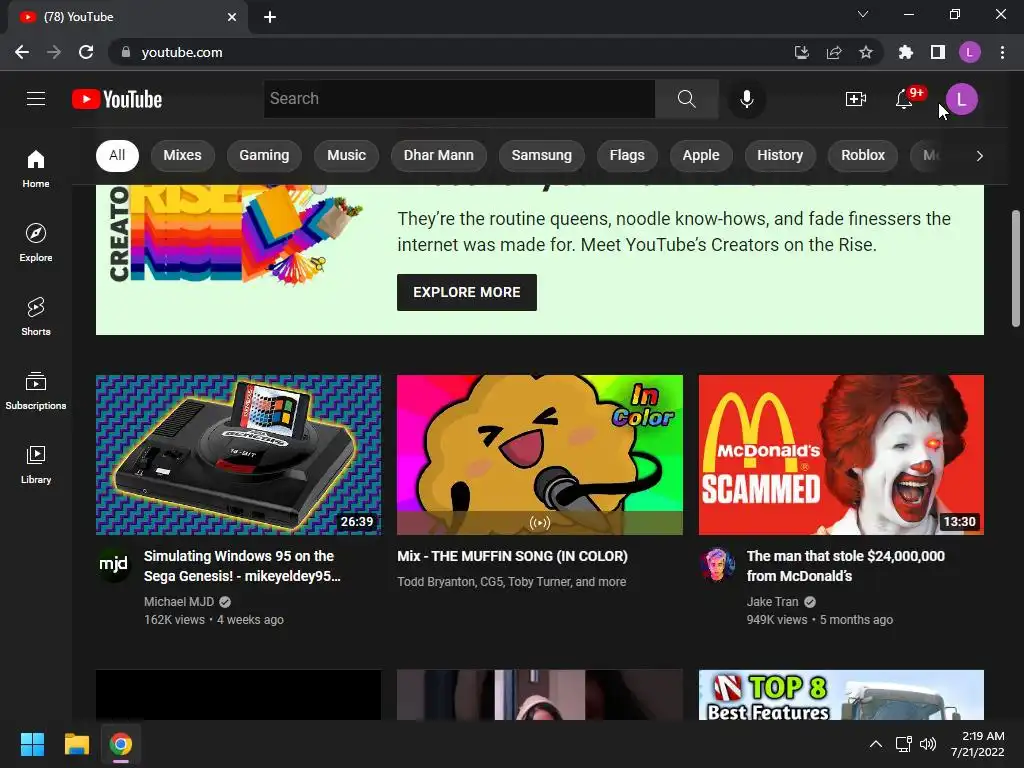Select the Mixes chip
Image resolution: width=1024 pixels, height=768 pixels.
point(182,155)
